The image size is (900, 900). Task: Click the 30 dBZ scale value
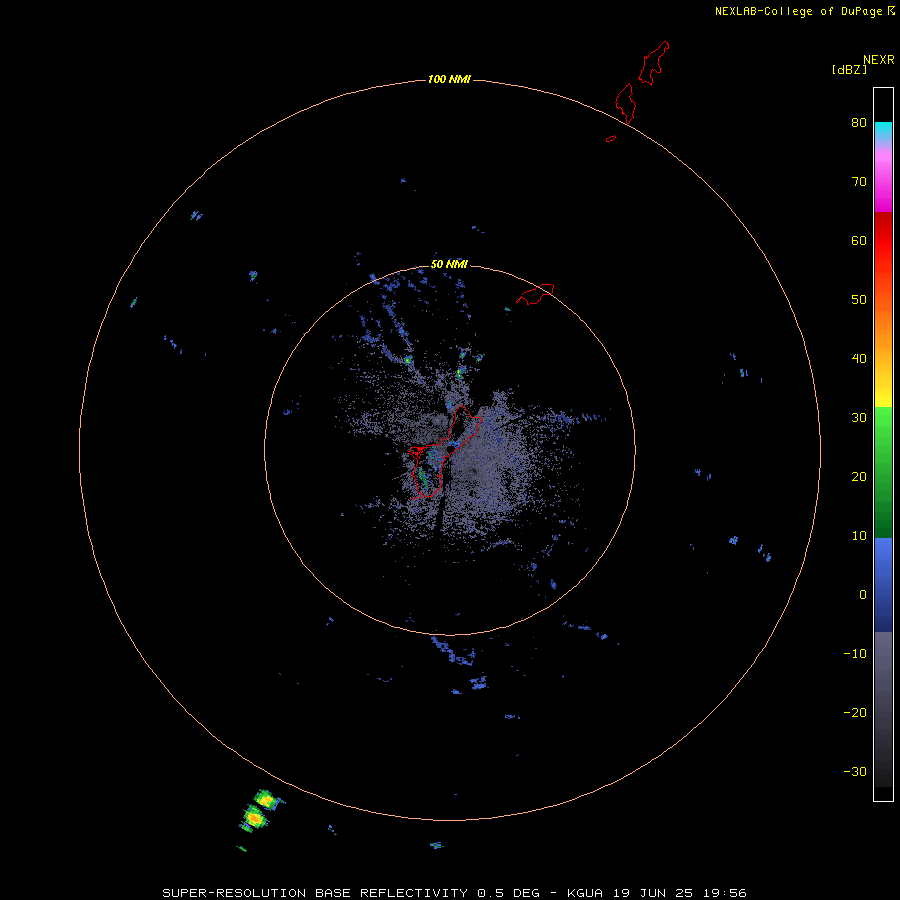[x=859, y=418]
